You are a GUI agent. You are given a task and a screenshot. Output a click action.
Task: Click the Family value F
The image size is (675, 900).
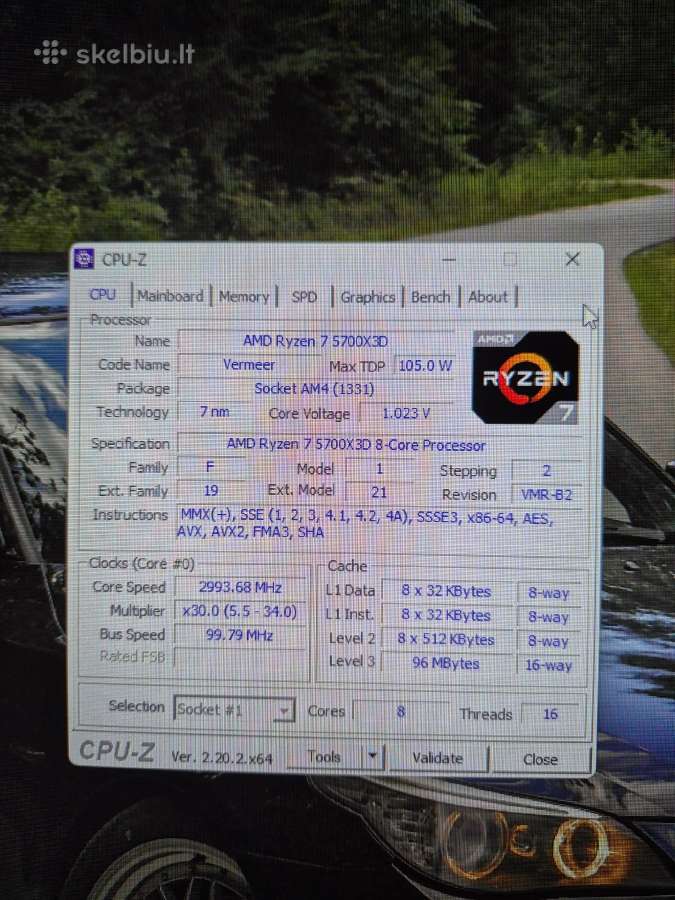pyautogui.click(x=210, y=467)
